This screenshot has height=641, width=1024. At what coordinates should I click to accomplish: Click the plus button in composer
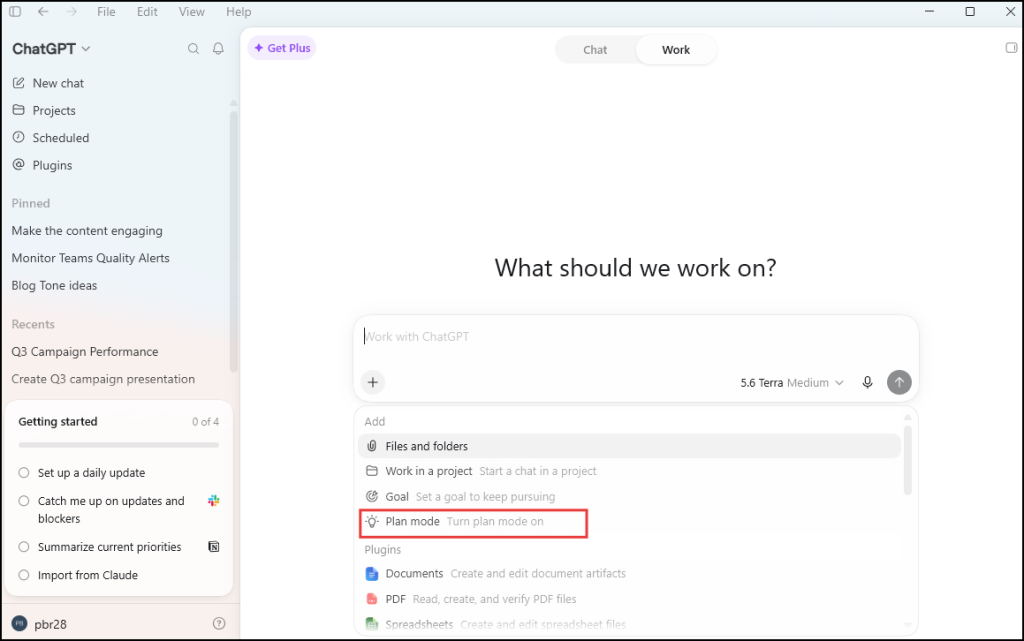point(373,383)
